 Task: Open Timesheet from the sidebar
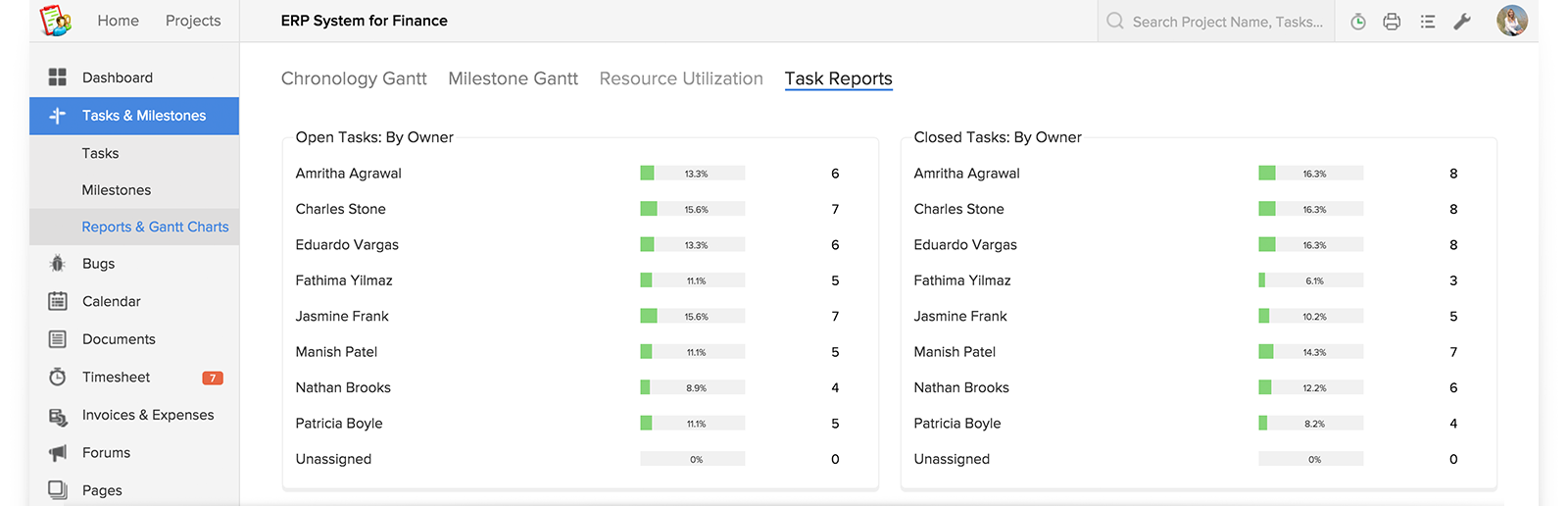tap(116, 378)
